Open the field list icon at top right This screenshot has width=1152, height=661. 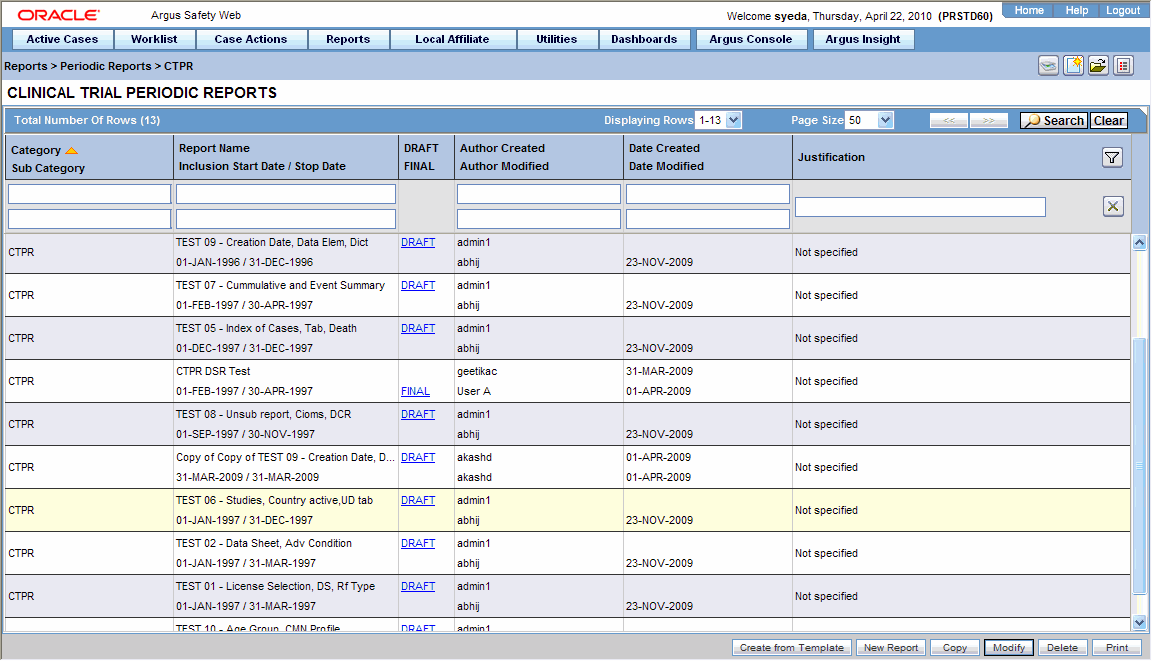[x=1123, y=65]
